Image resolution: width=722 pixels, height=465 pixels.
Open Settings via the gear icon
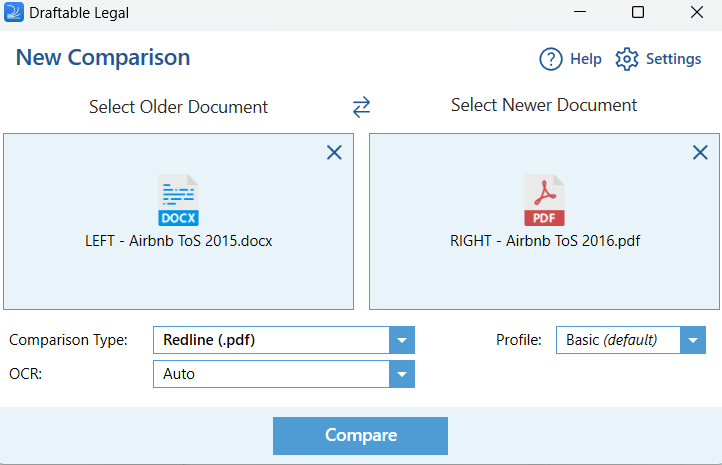pos(627,59)
